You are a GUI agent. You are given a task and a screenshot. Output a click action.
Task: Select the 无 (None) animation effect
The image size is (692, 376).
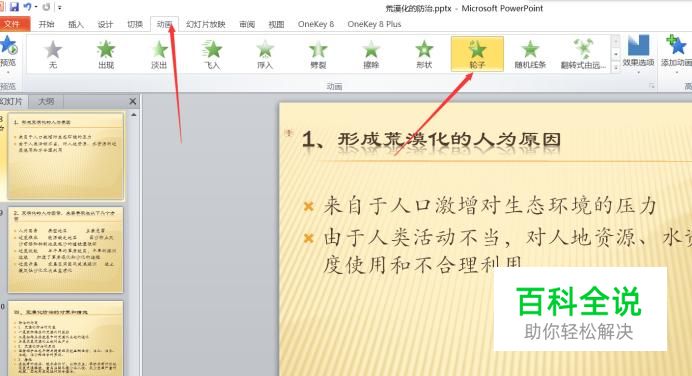[x=53, y=54]
